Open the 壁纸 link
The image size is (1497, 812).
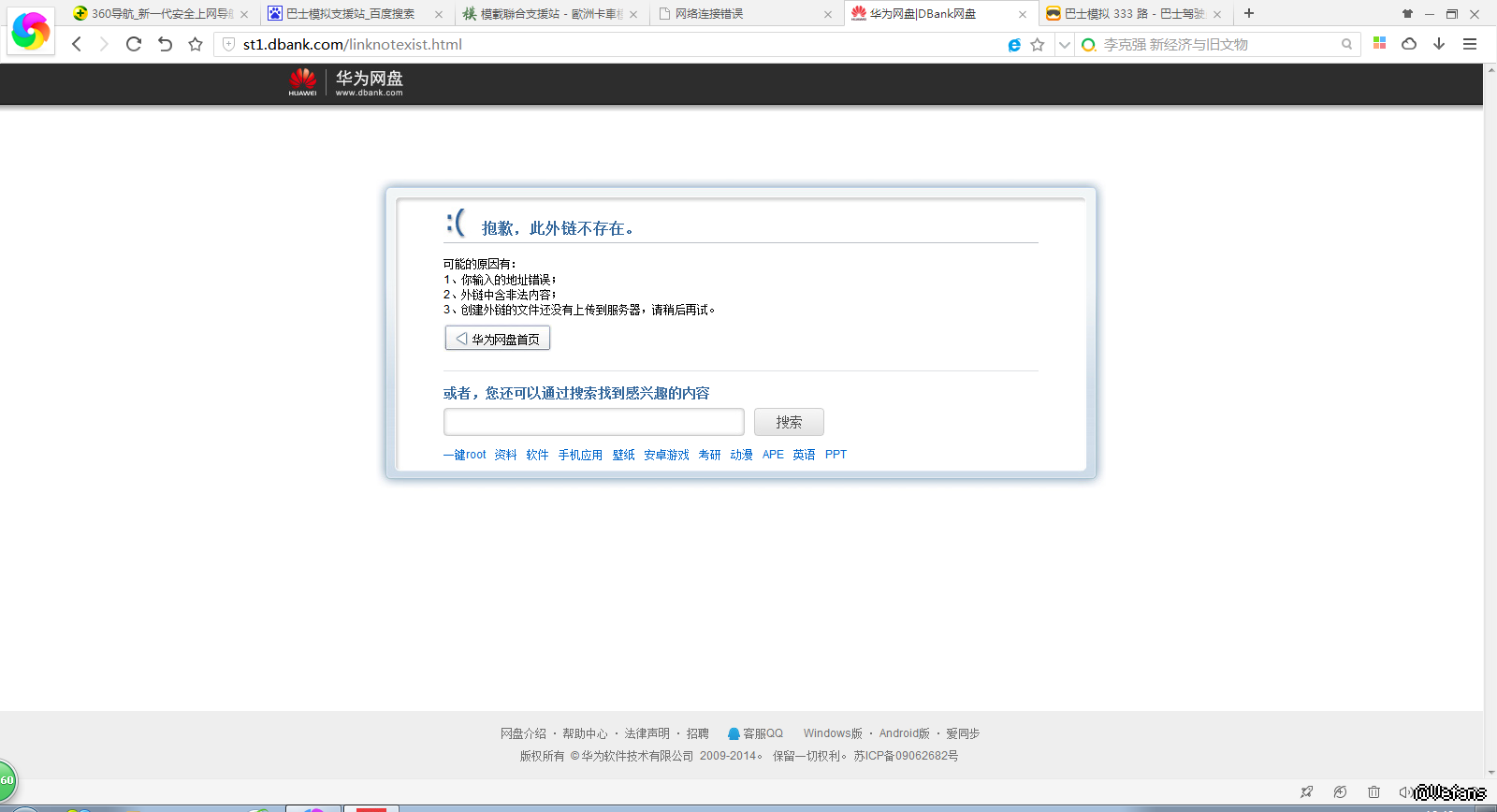[624, 455]
